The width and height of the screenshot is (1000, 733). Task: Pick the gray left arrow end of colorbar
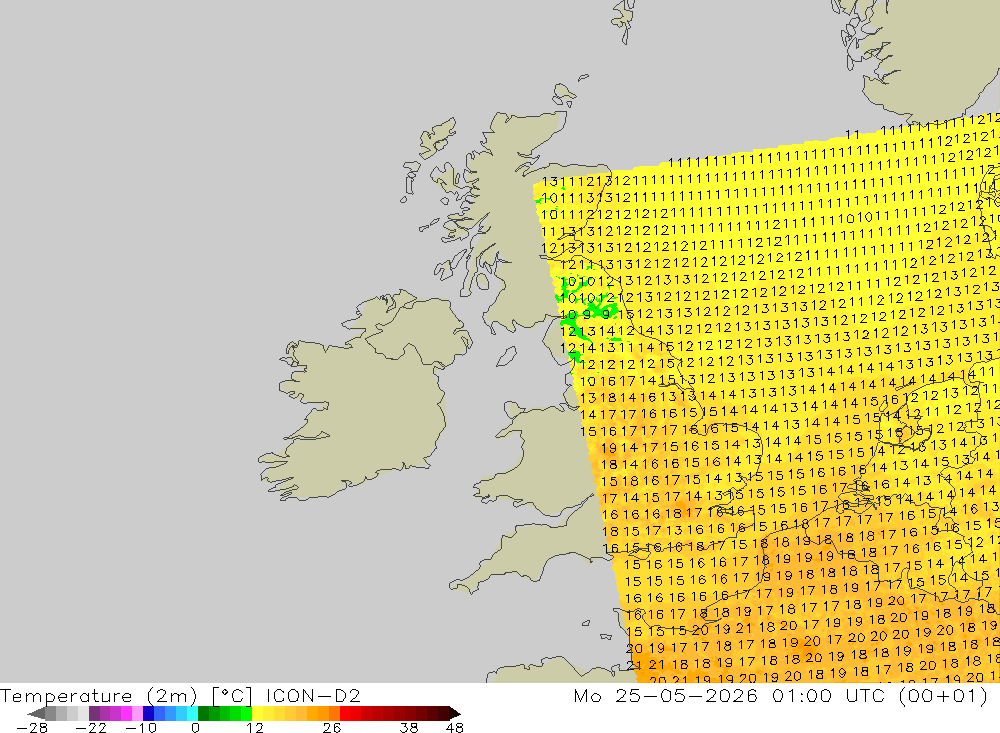(x=36, y=713)
